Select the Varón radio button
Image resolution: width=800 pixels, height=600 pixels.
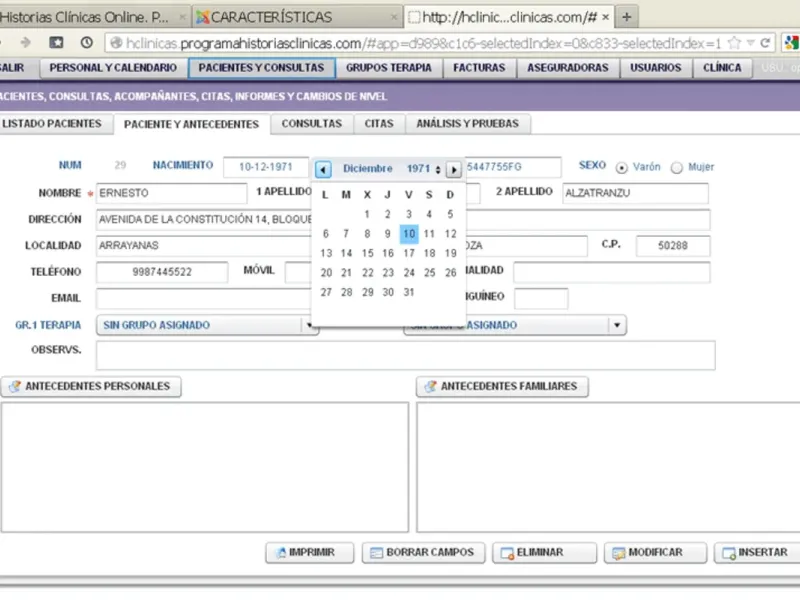tap(621, 168)
